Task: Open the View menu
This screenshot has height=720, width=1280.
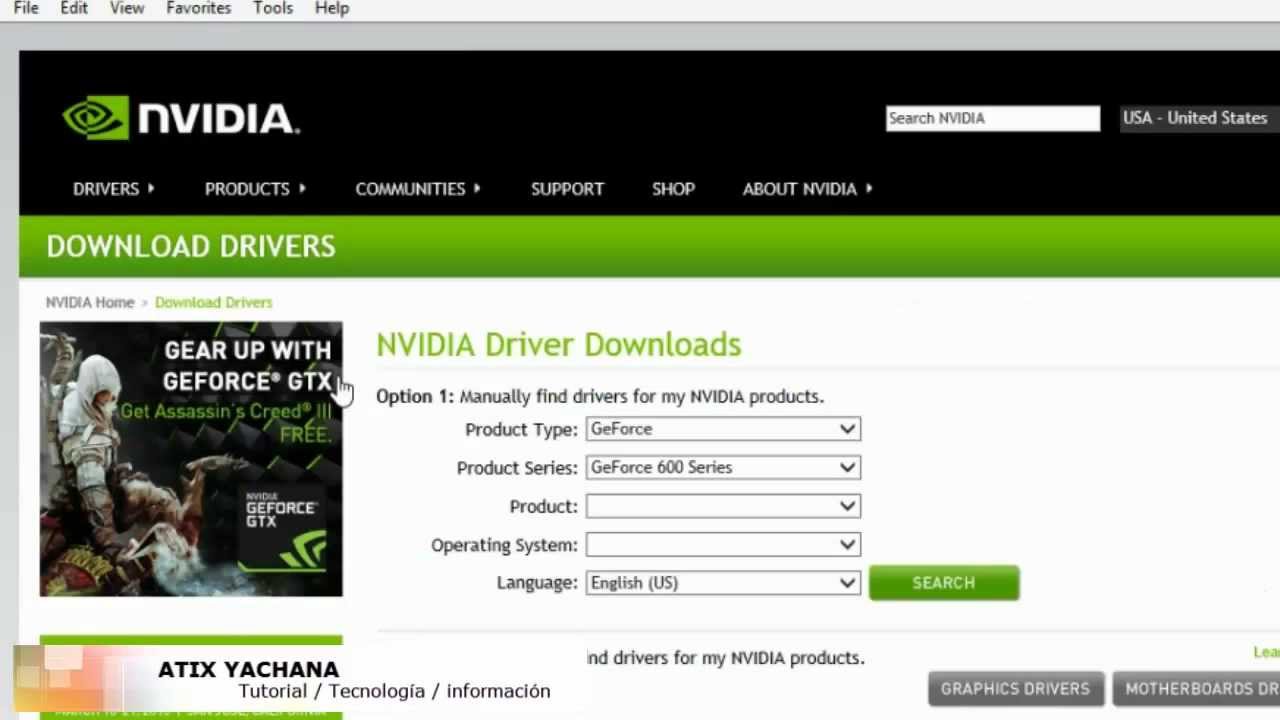Action: [127, 8]
